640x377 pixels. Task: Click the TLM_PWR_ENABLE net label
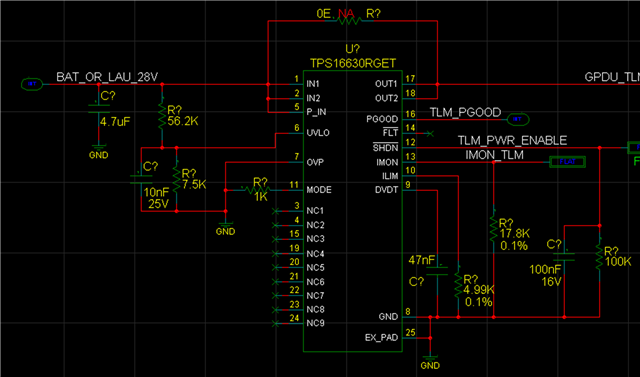tap(512, 140)
